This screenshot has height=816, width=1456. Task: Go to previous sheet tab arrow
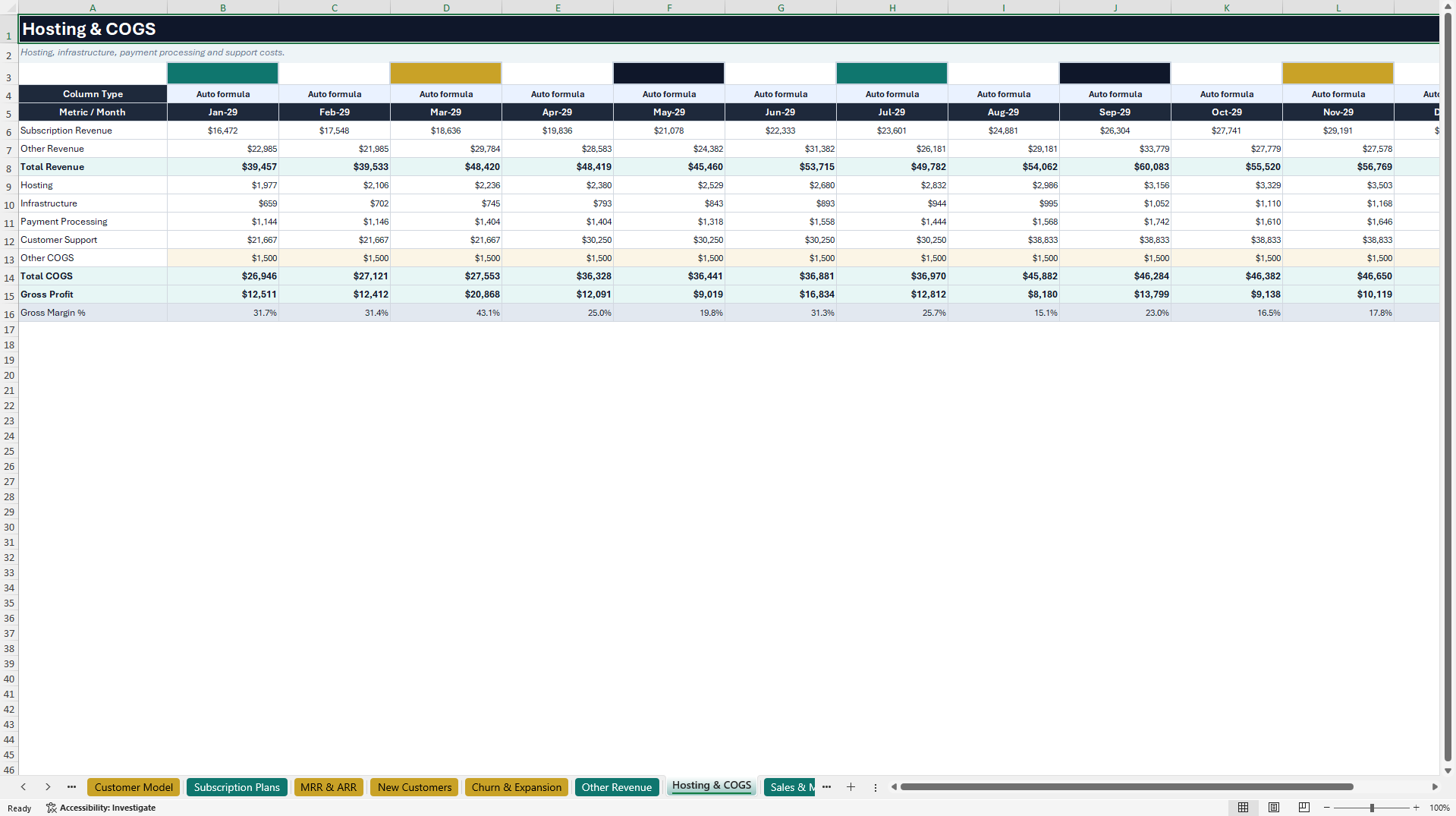[x=24, y=787]
